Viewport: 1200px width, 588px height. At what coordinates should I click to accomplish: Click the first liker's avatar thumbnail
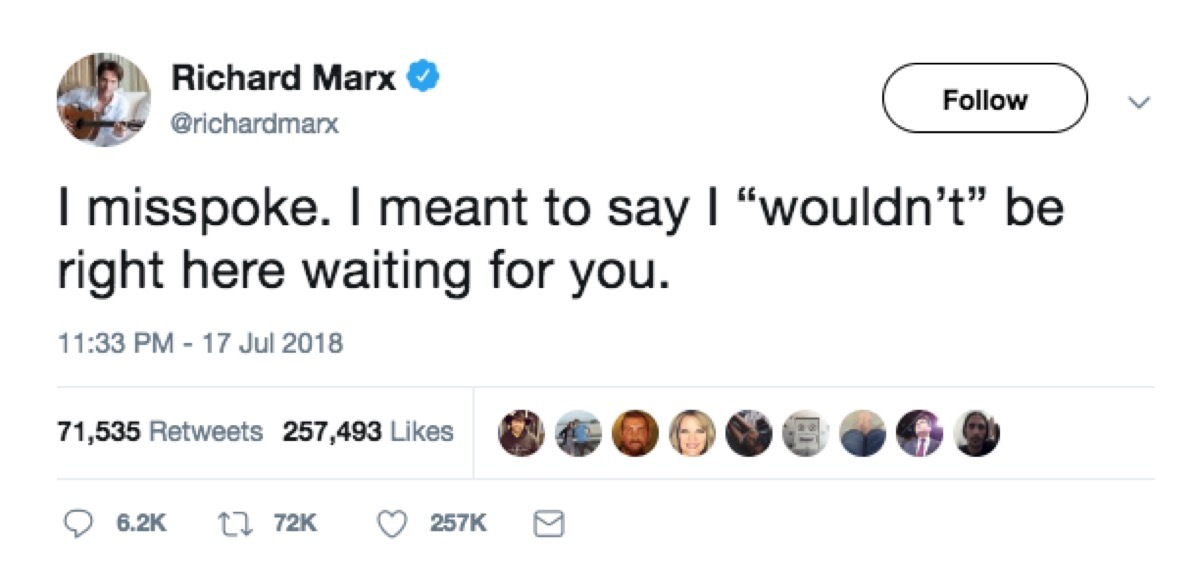[x=519, y=432]
